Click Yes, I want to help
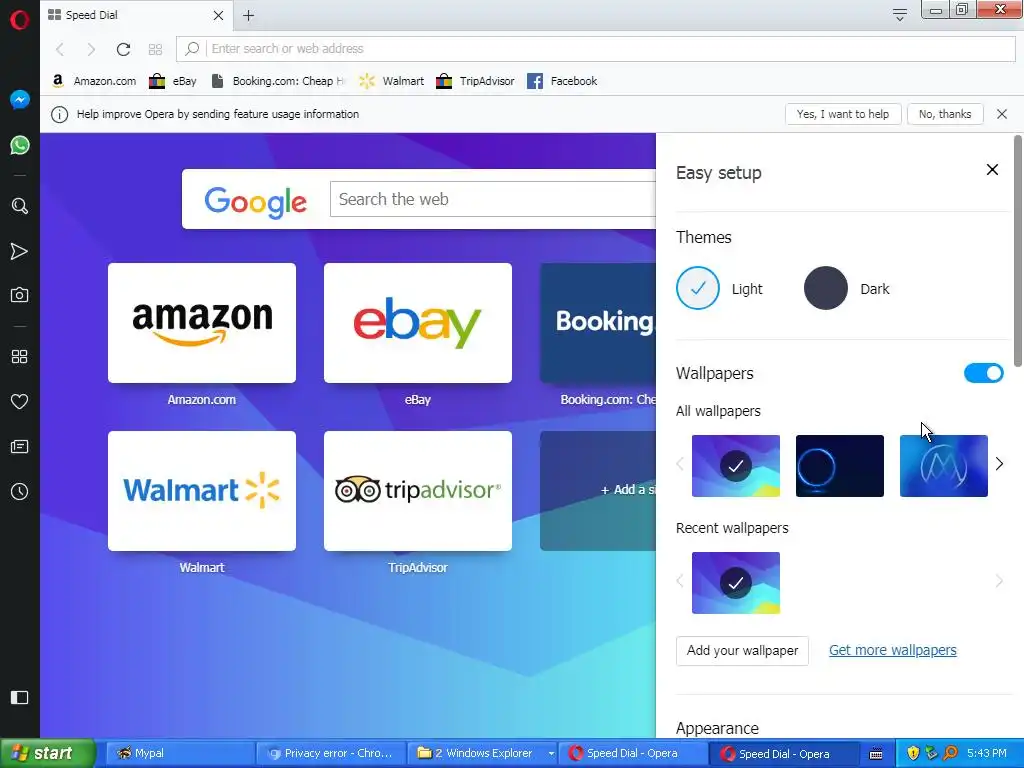 coord(843,114)
